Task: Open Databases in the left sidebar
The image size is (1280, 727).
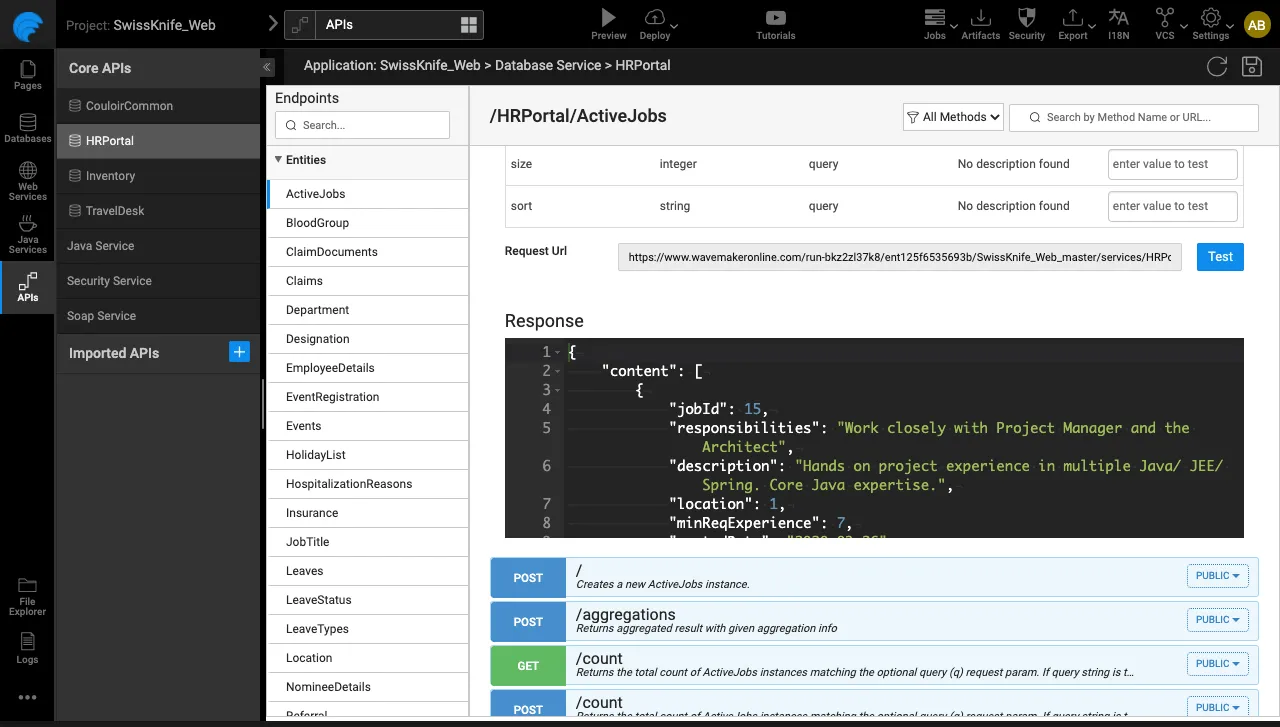Action: coord(27,126)
